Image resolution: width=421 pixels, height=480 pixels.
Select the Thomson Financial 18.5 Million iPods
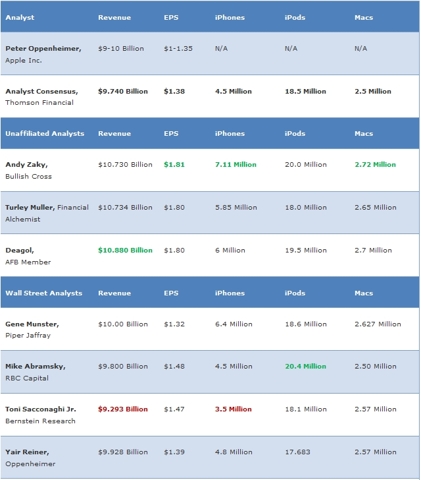click(305, 91)
